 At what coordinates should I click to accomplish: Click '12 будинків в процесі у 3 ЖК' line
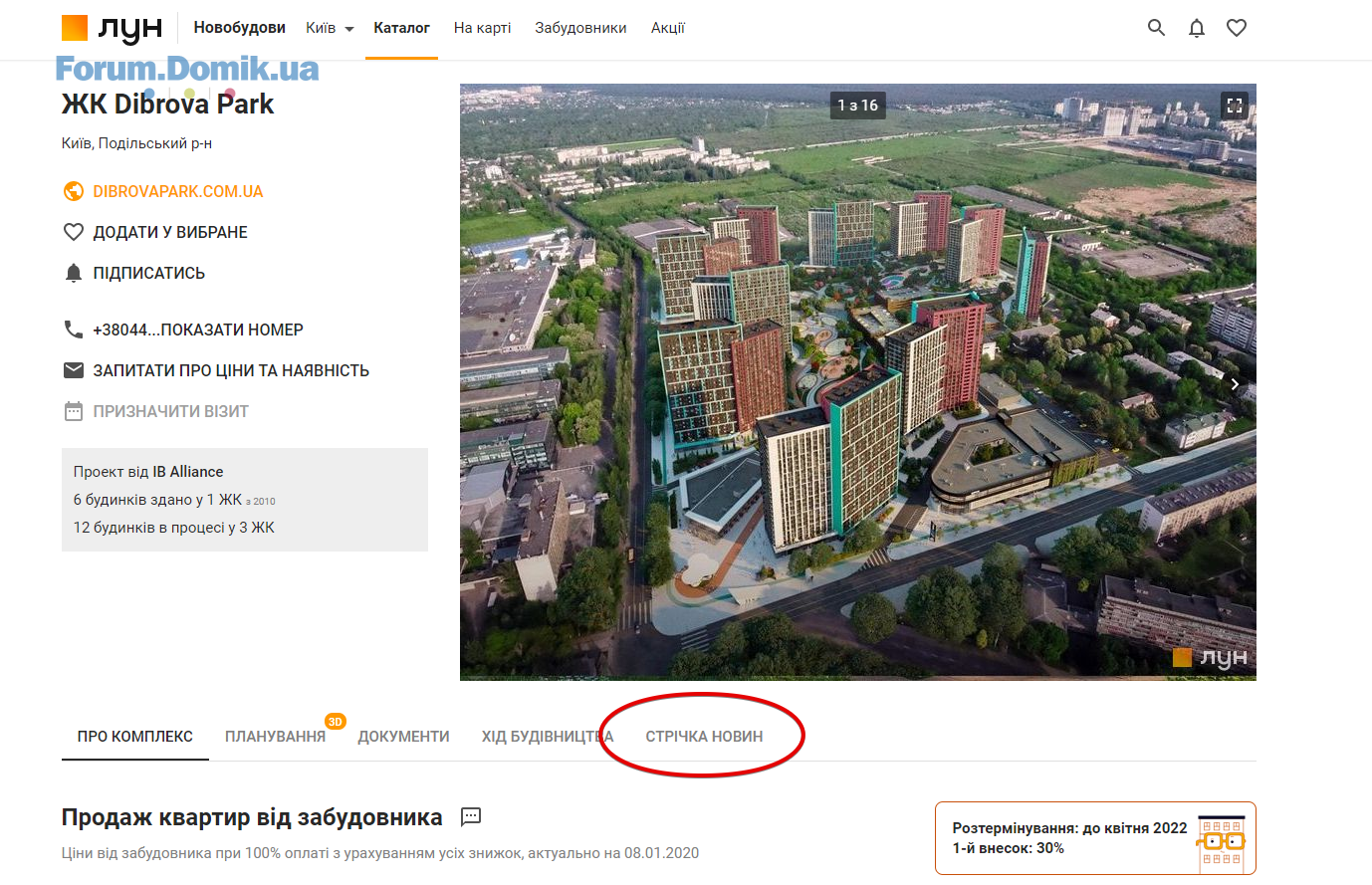point(174,528)
